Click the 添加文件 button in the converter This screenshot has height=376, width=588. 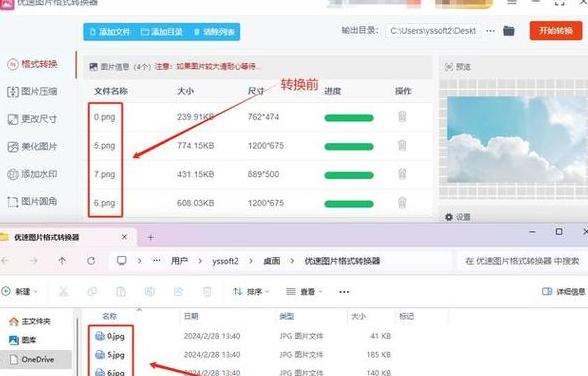click(x=110, y=32)
